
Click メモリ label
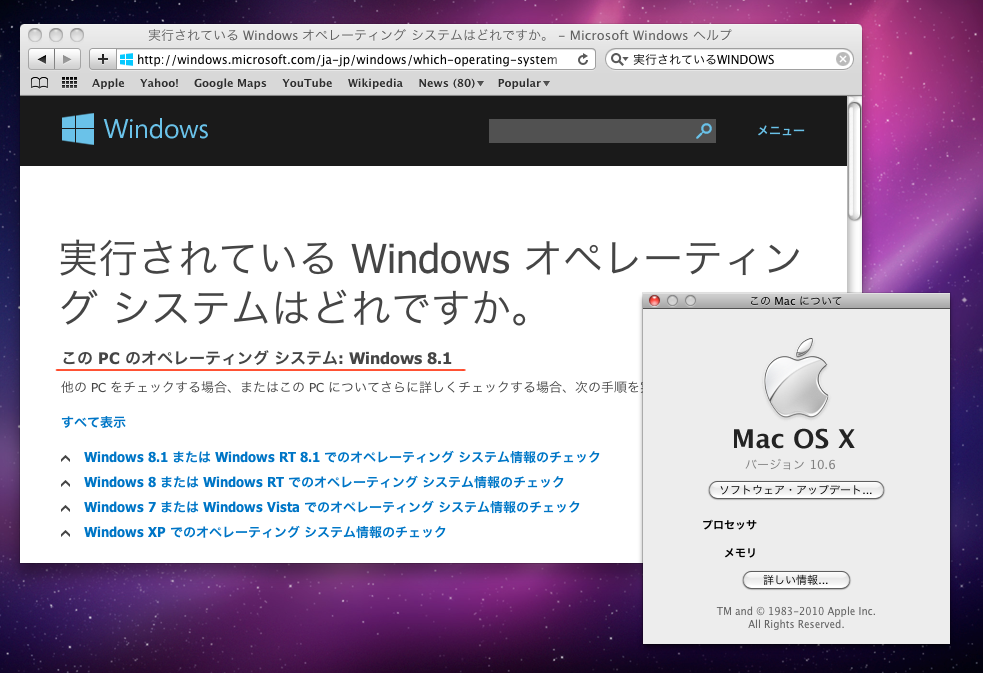(740, 553)
